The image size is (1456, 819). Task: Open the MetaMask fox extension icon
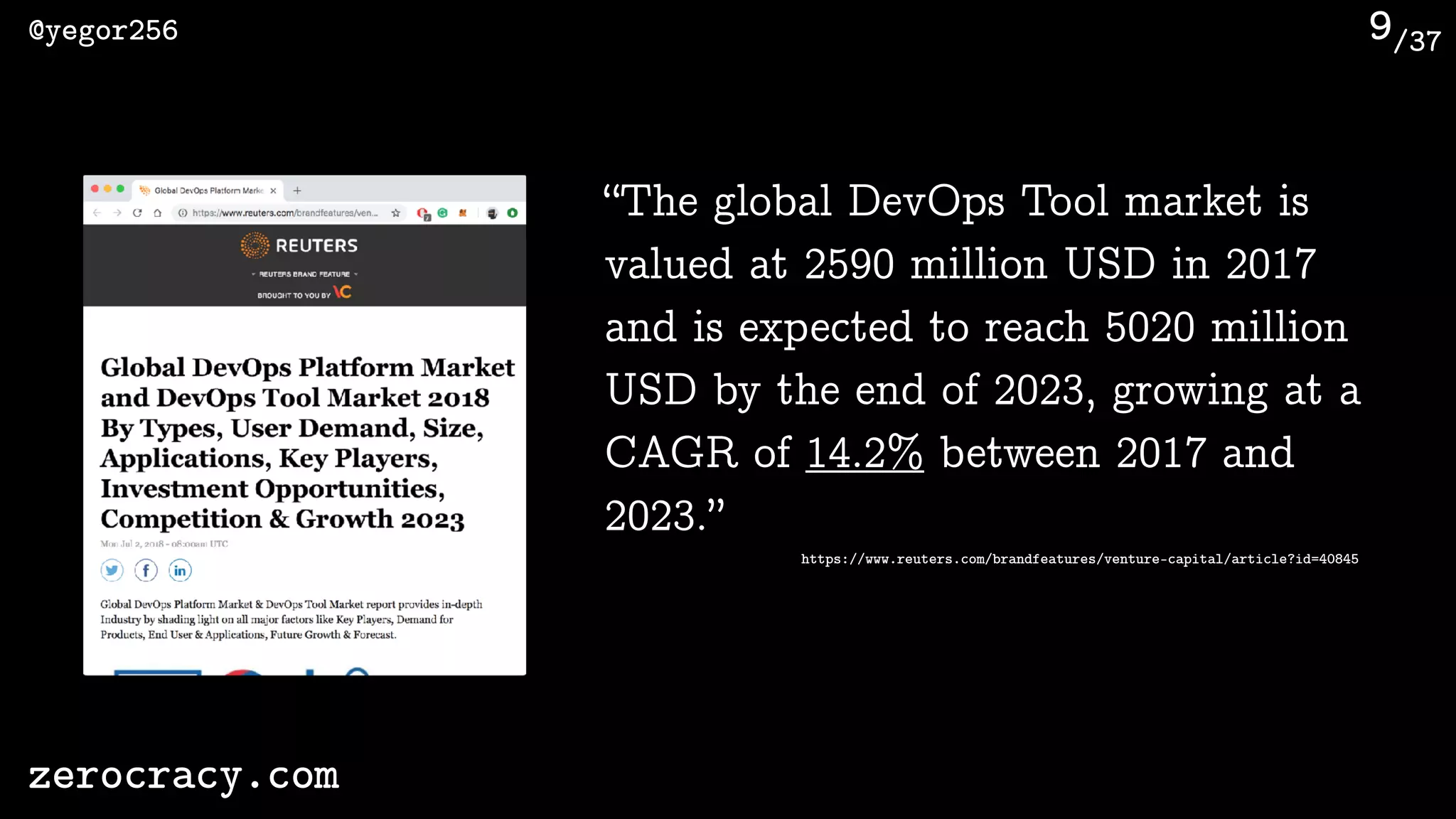[x=463, y=213]
